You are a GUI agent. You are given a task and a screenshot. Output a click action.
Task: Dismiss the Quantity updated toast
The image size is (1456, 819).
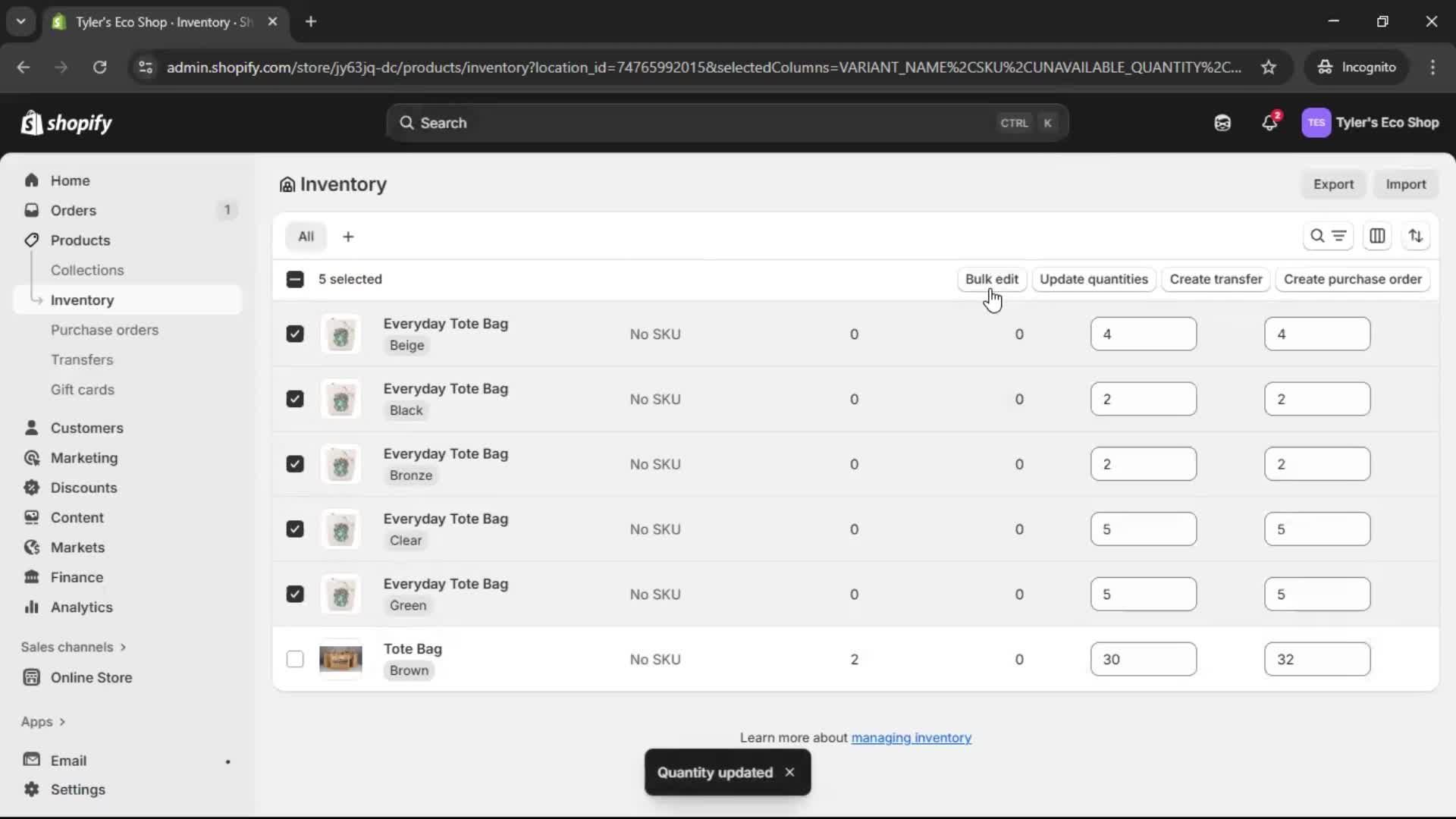tap(789, 773)
